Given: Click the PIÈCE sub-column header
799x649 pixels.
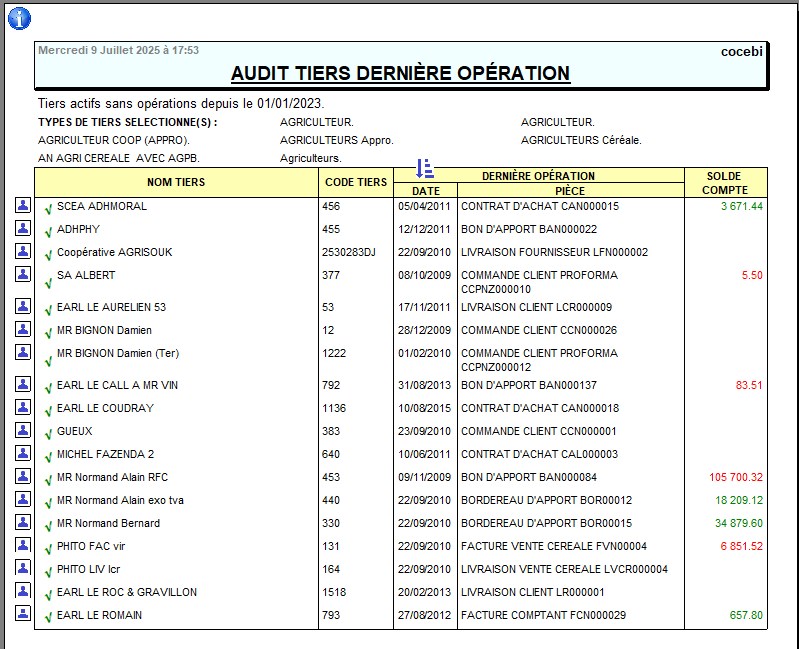Looking at the screenshot, I should pos(570,190).
